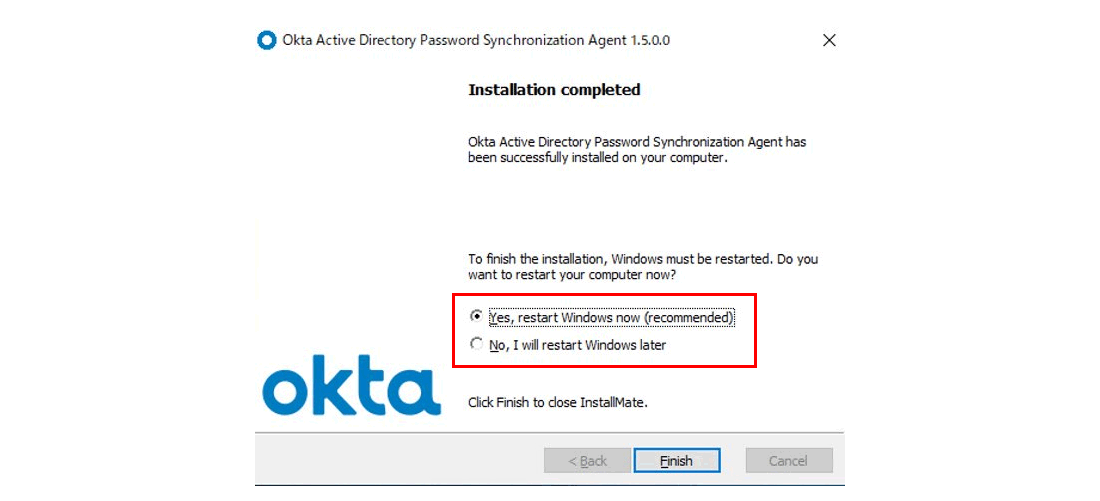Close the installer with the X button
The image size is (1100, 501).
[829, 41]
